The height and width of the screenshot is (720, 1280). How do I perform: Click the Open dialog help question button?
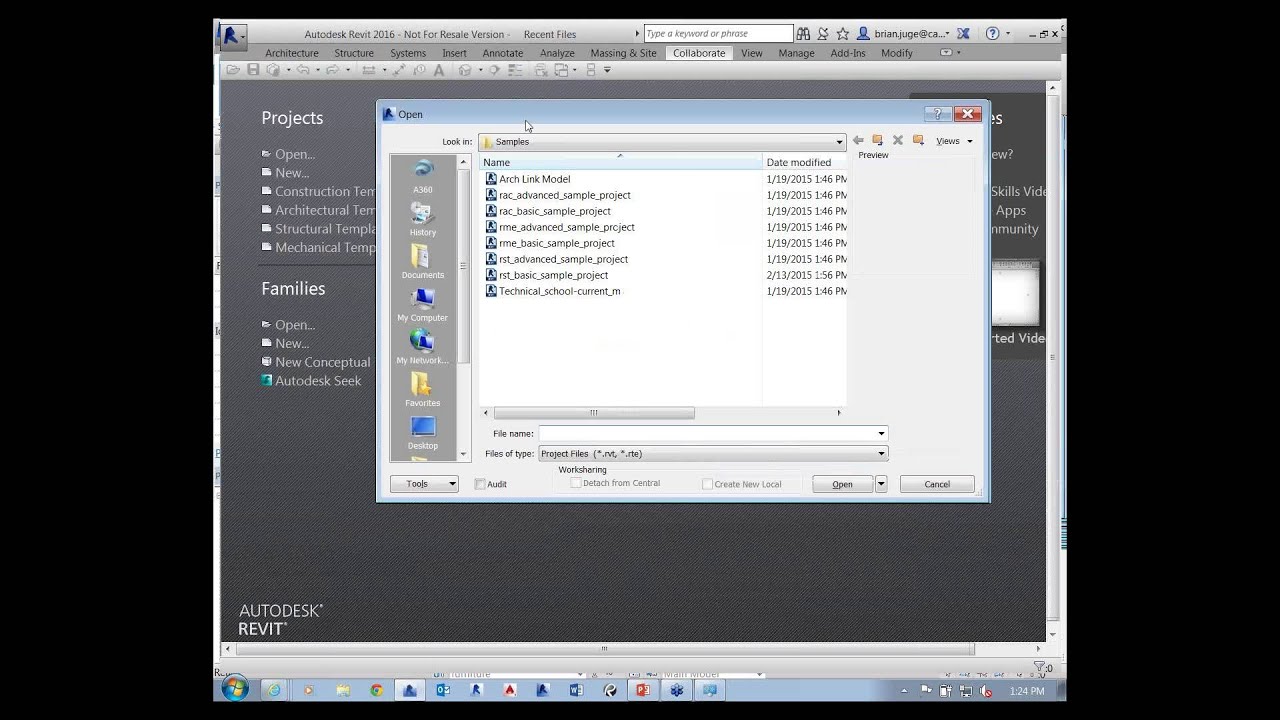click(938, 114)
